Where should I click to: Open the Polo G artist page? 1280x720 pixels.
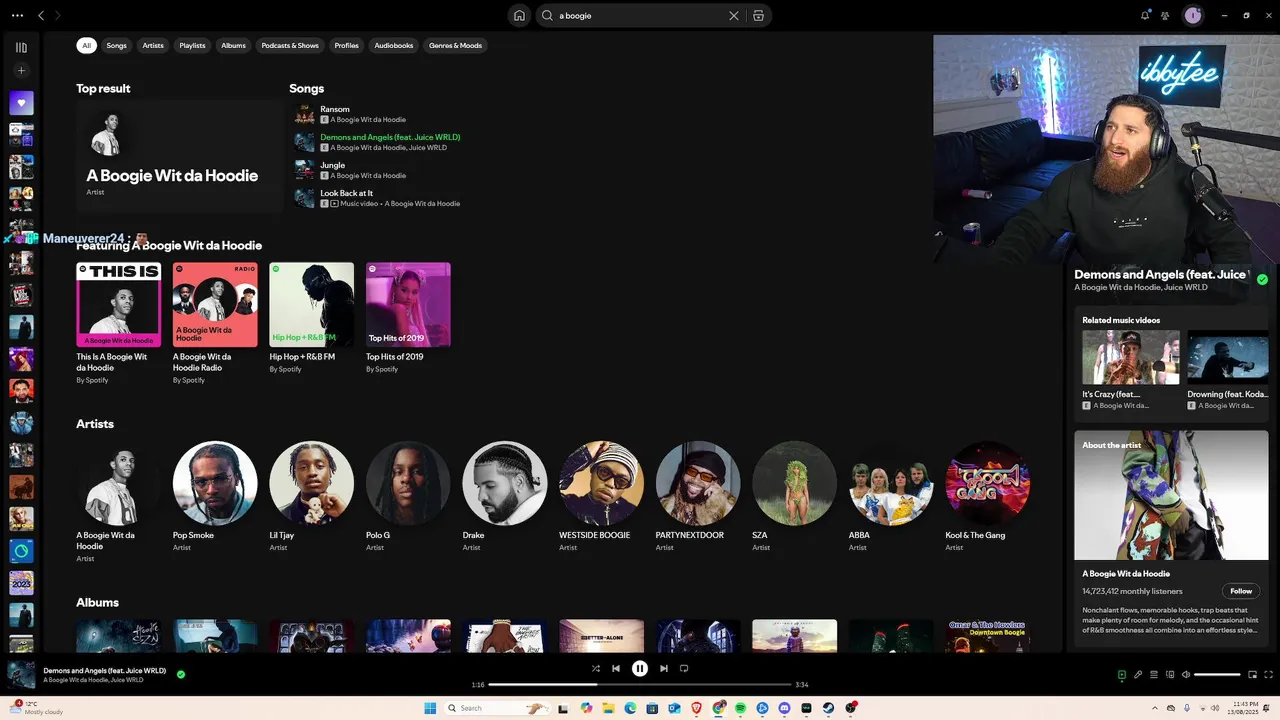408,484
